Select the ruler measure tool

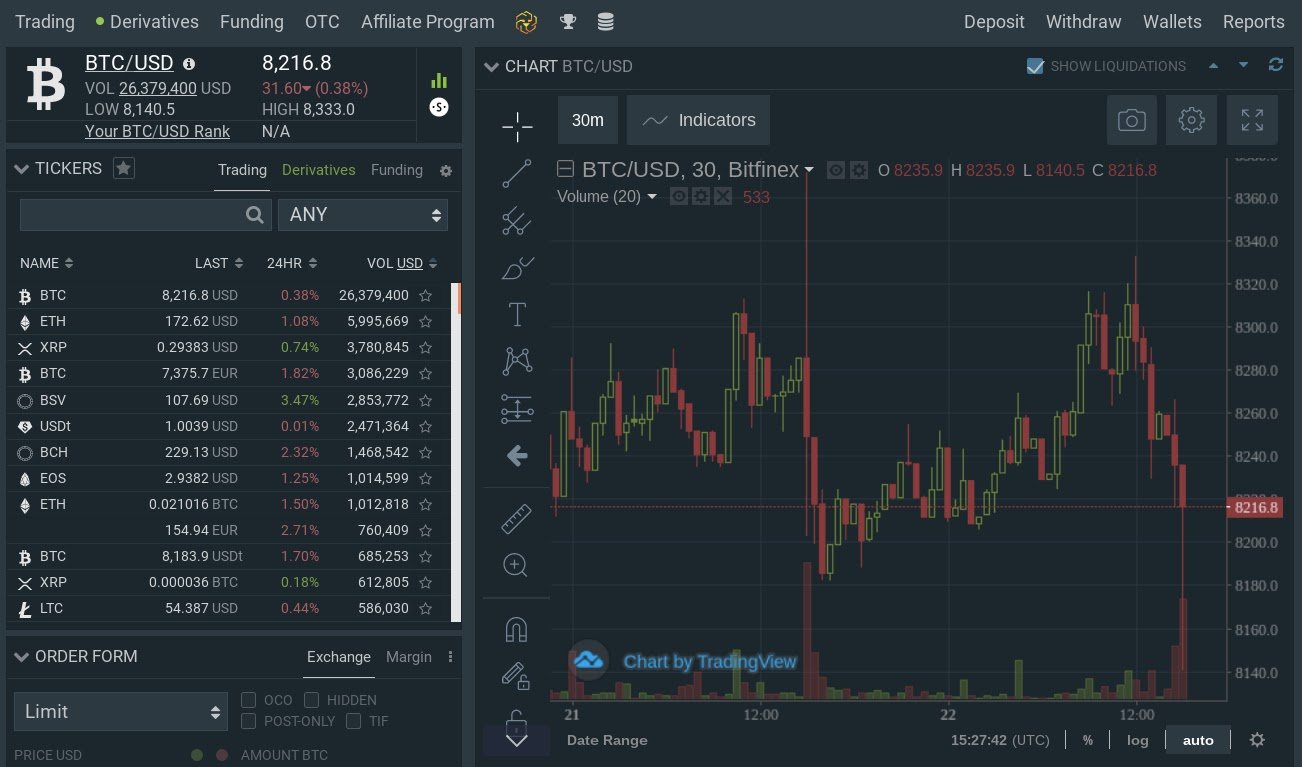click(x=516, y=518)
